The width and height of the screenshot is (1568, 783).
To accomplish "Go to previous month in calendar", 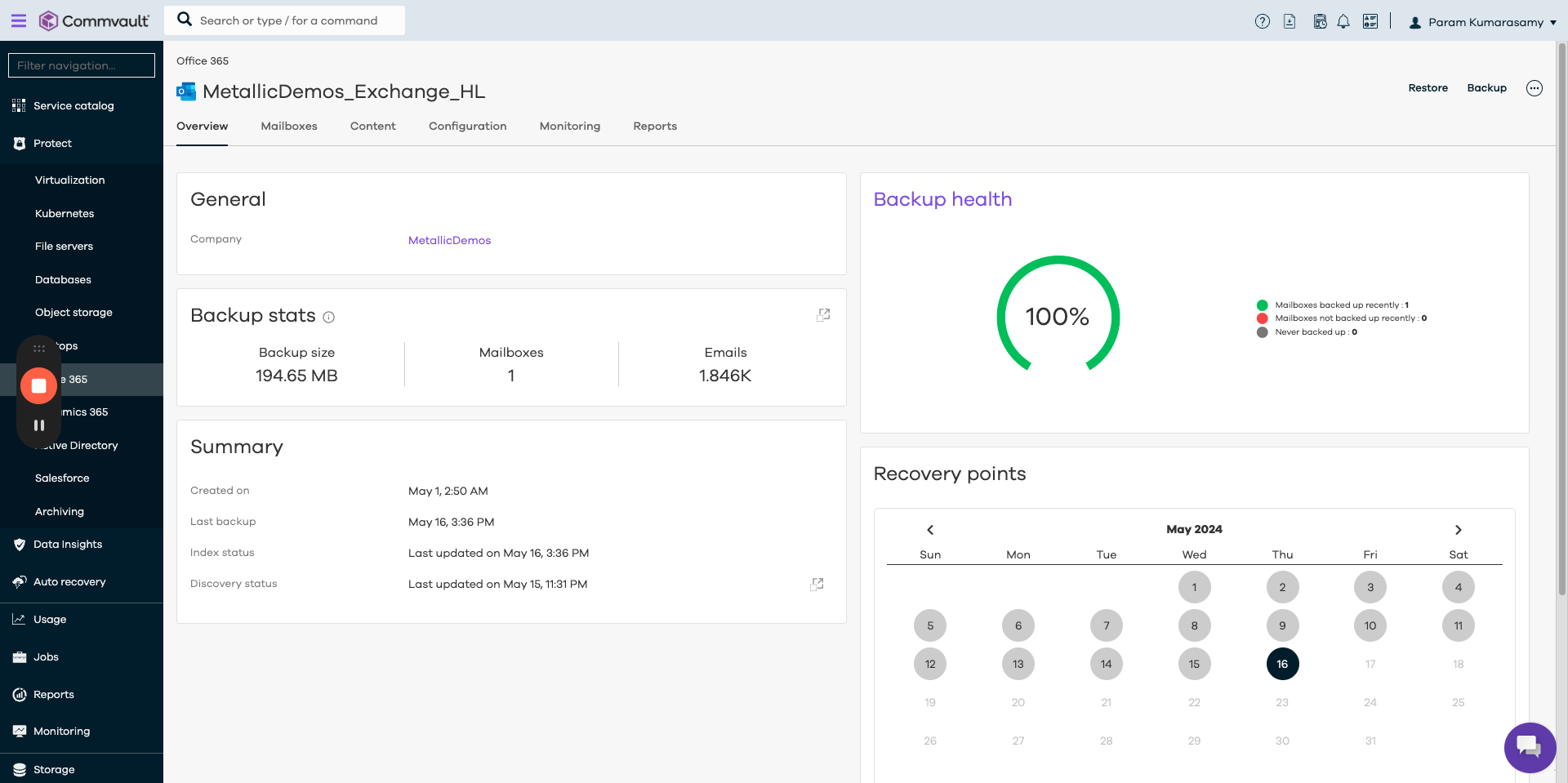I will 930,530.
